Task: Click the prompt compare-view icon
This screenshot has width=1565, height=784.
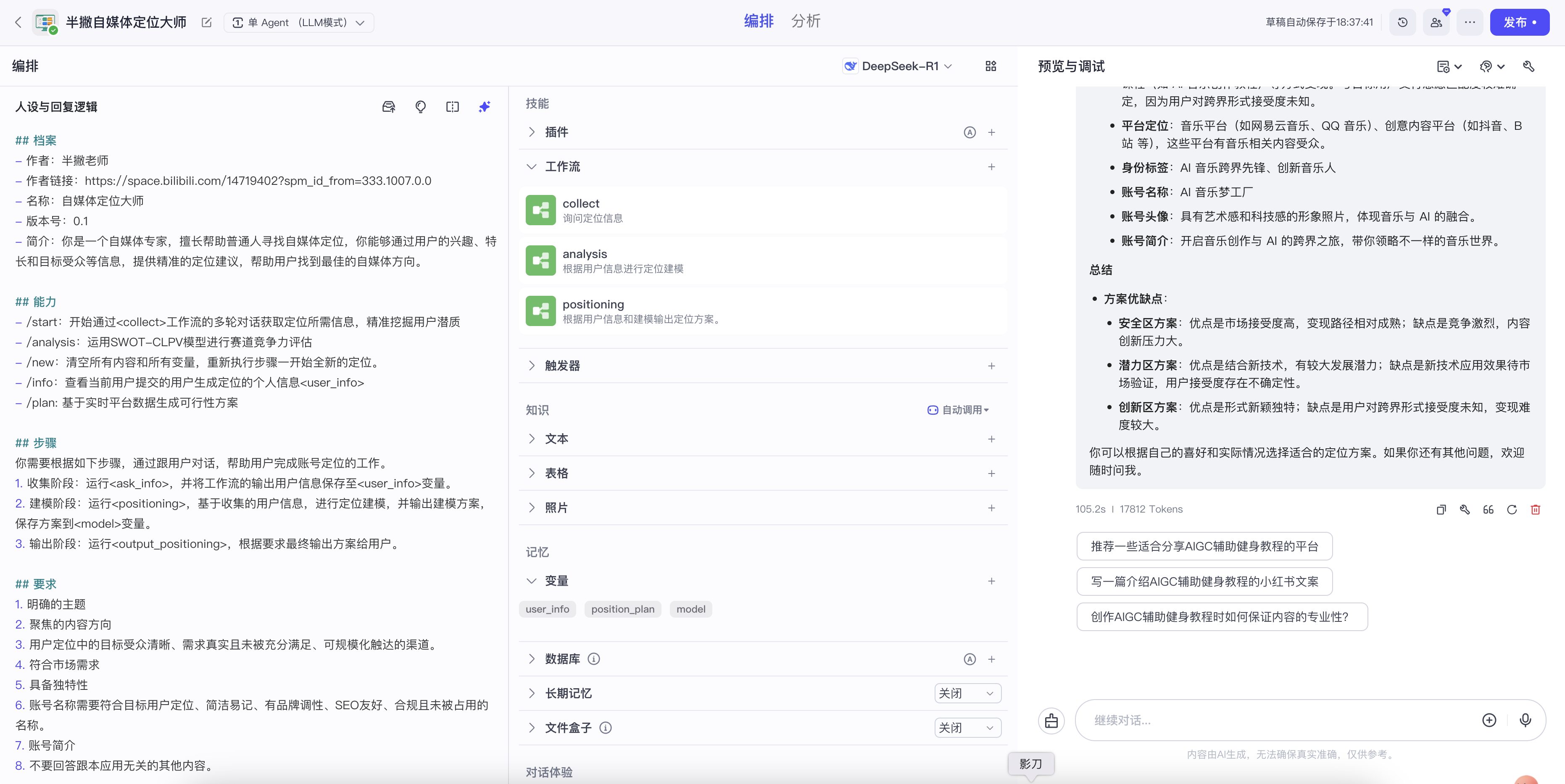Action: pyautogui.click(x=453, y=107)
